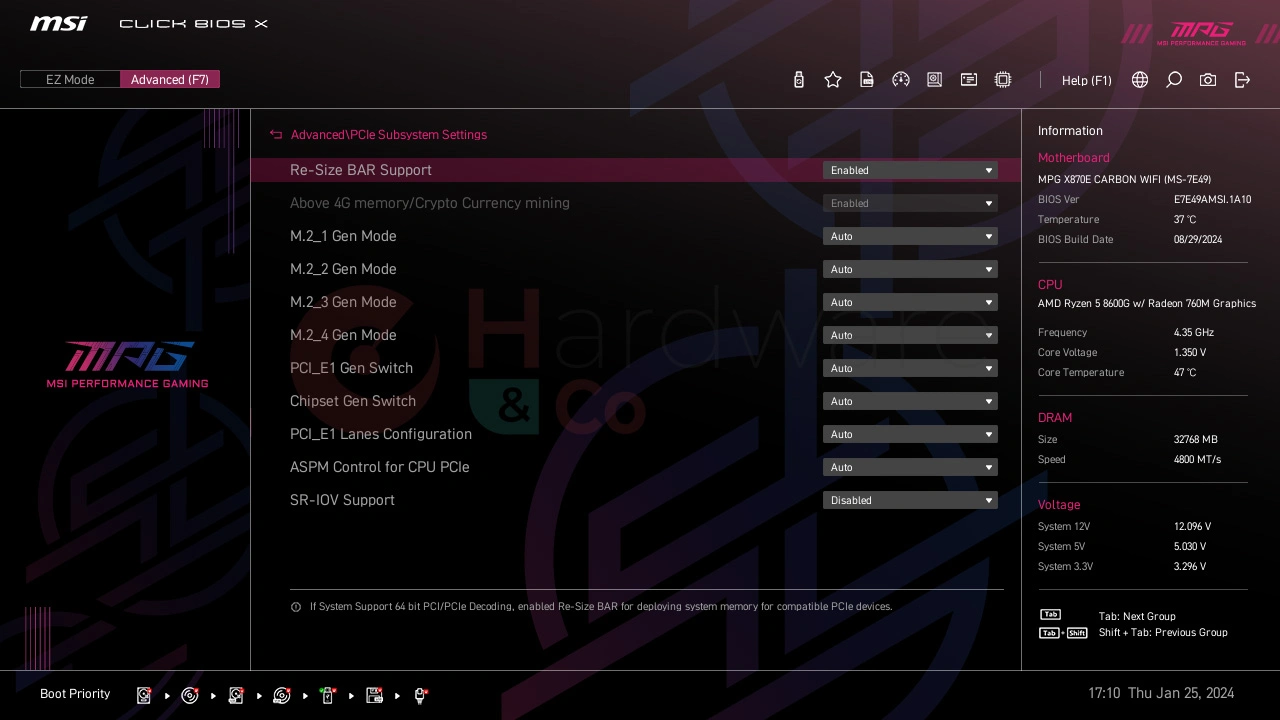Switch to EZ Mode

point(70,80)
